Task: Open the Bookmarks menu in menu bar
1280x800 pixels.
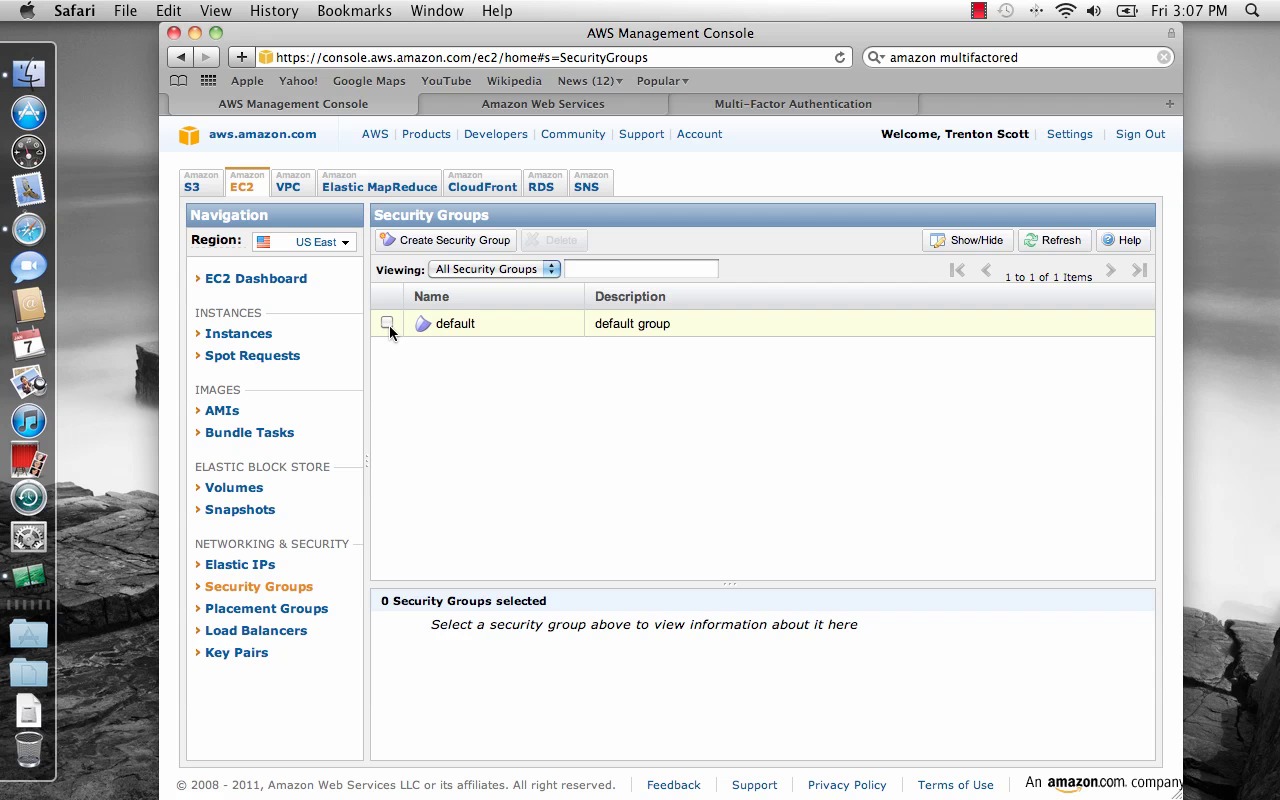Action: tap(355, 11)
